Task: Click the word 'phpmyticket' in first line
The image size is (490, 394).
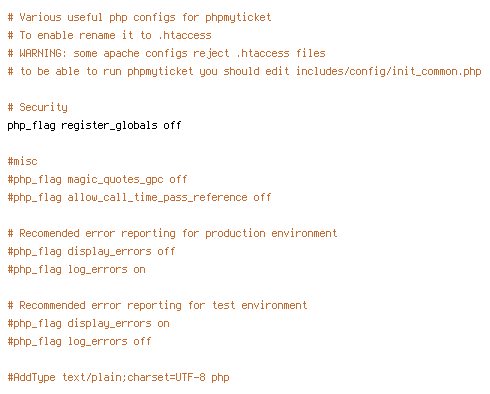Action: 238,18
